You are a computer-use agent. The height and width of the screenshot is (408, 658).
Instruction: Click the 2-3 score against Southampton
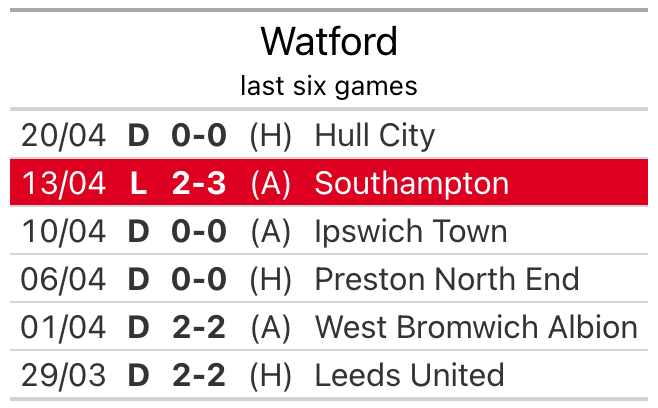click(199, 183)
